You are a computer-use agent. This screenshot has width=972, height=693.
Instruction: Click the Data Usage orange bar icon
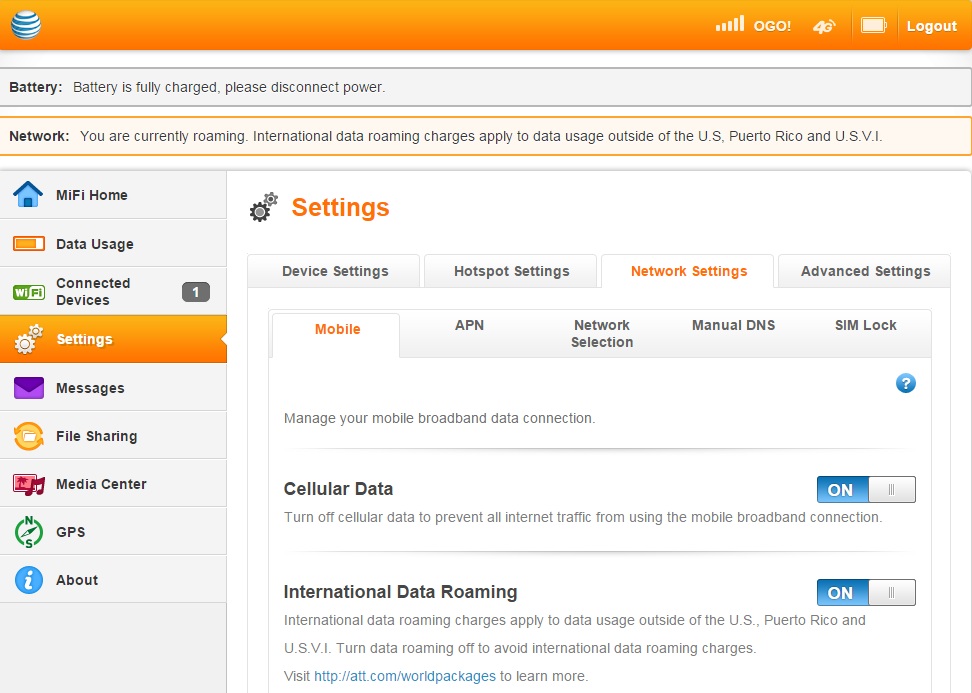29,243
